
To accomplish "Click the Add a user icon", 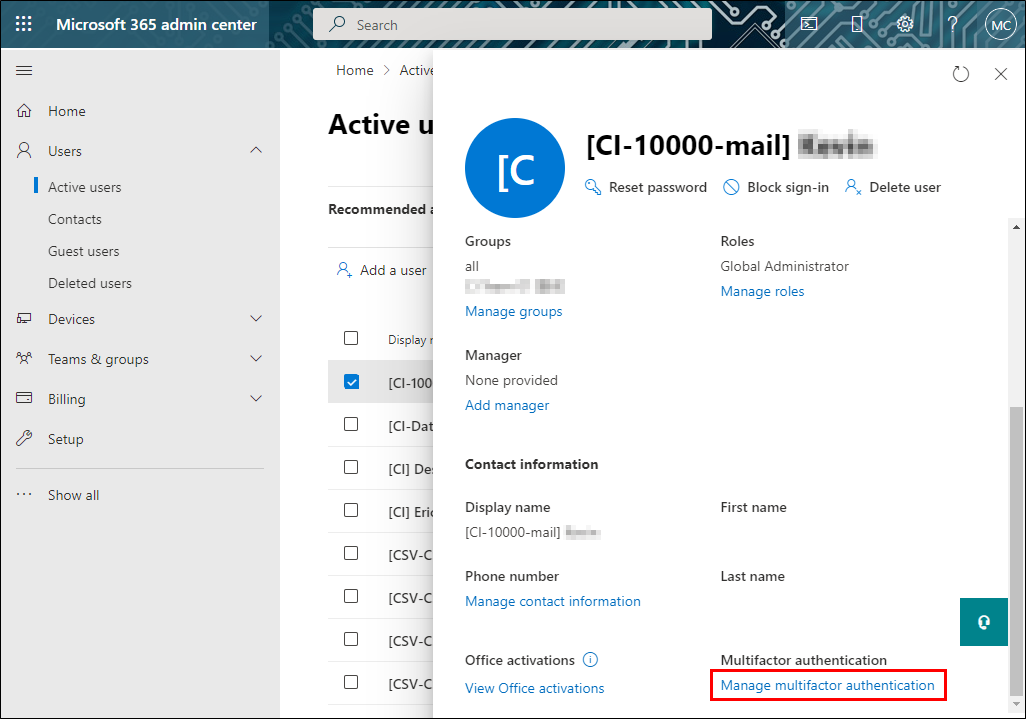I will click(x=344, y=270).
